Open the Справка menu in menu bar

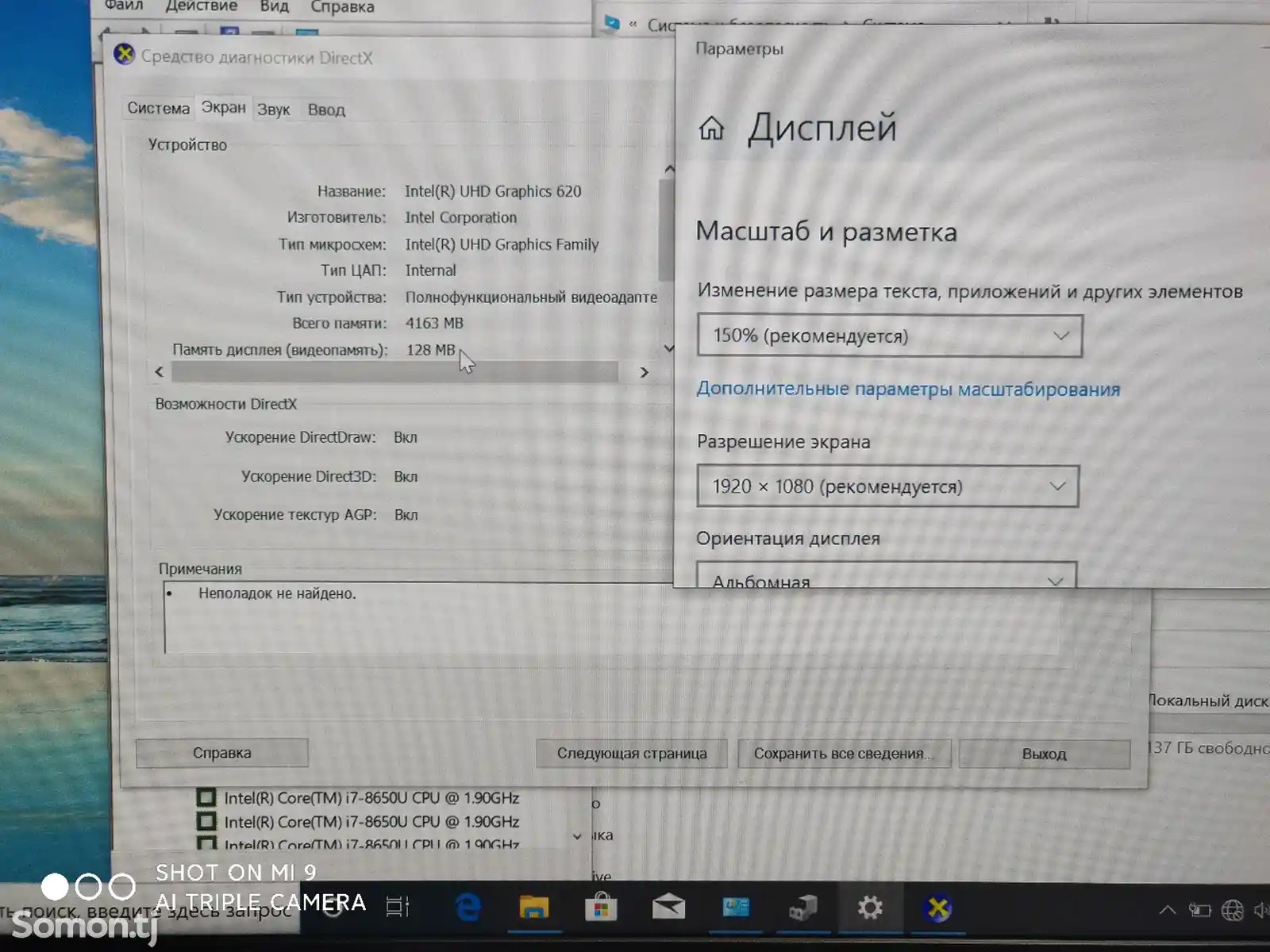[x=342, y=7]
